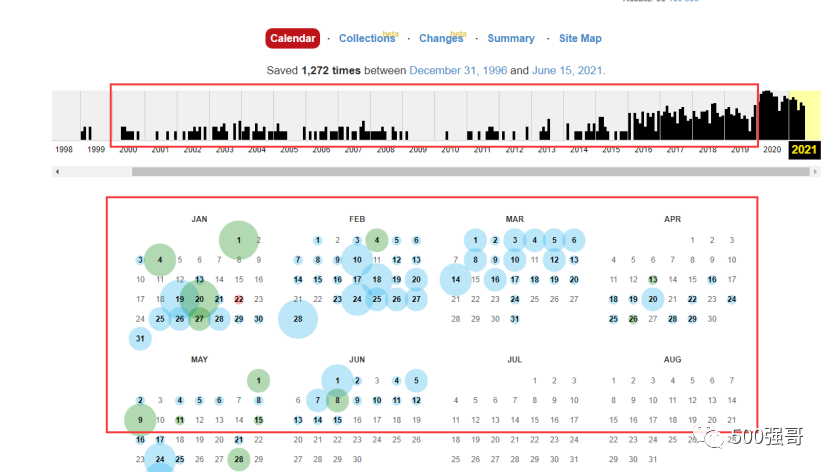Select the May 9 snapshot bubble
830x472 pixels.
[140, 420]
